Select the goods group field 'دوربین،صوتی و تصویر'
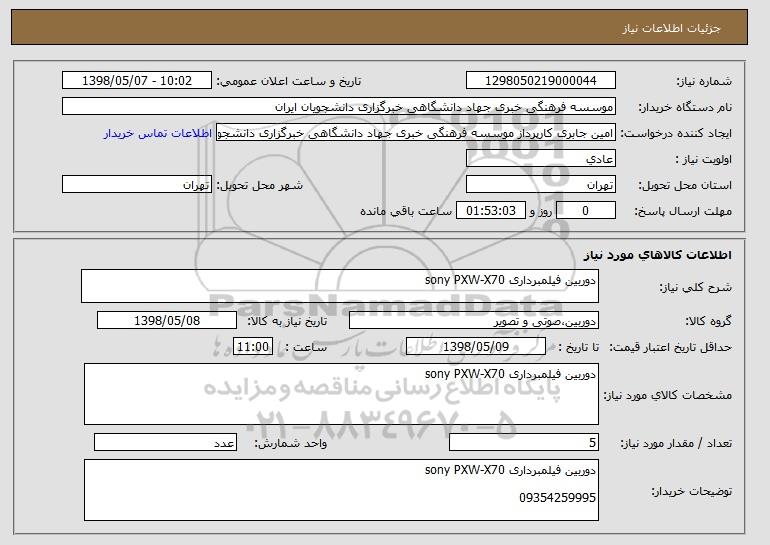 [474, 321]
